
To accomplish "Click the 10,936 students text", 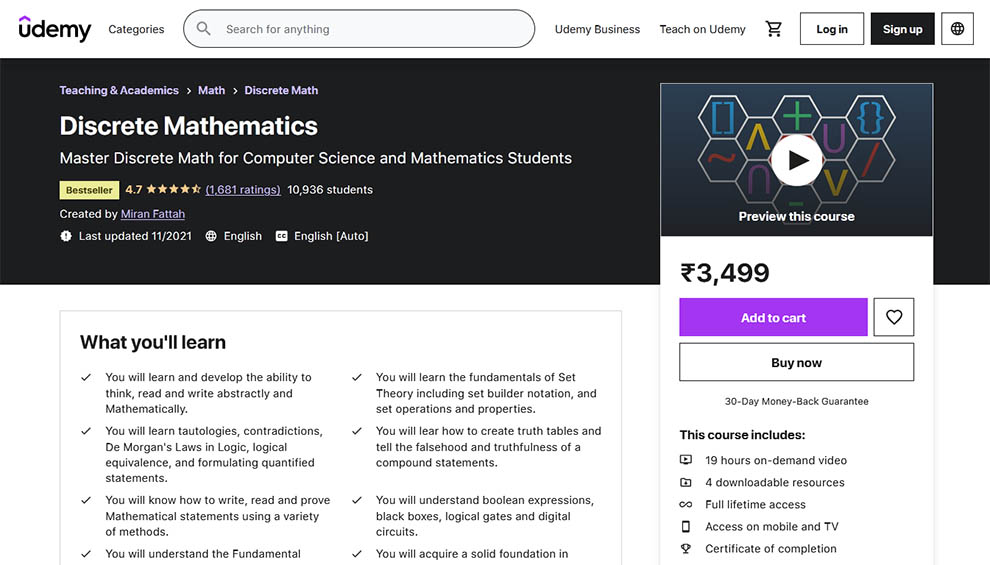I will coord(330,189).
